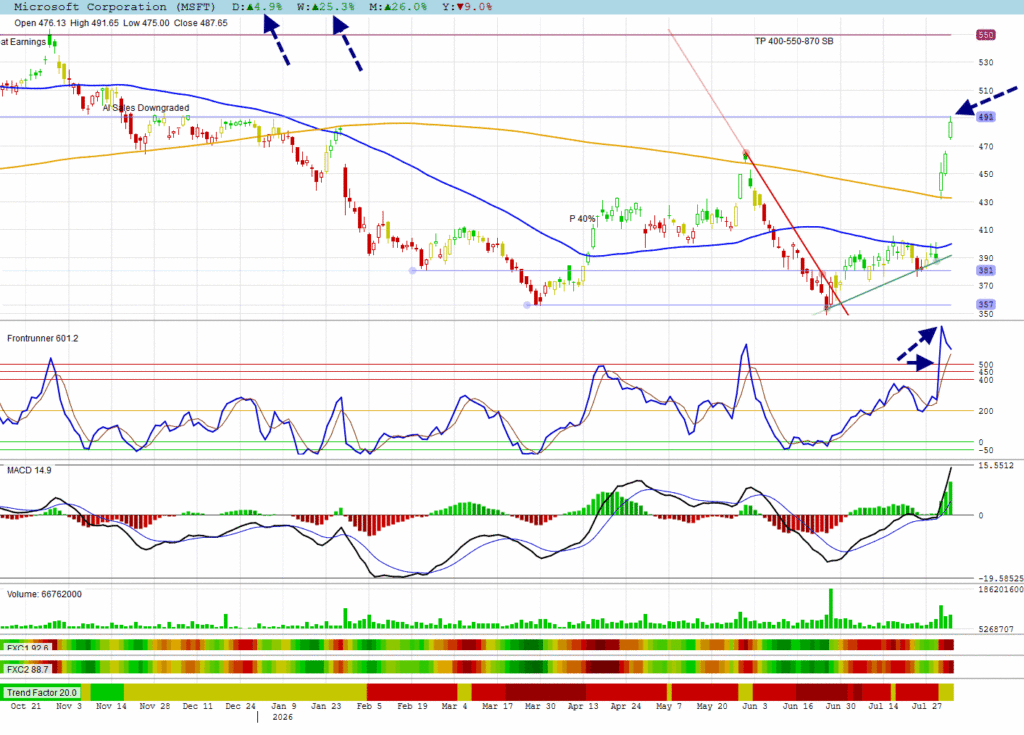The image size is (1024, 735).
Task: Click the Earnings annotation label
Action: (x=24, y=42)
